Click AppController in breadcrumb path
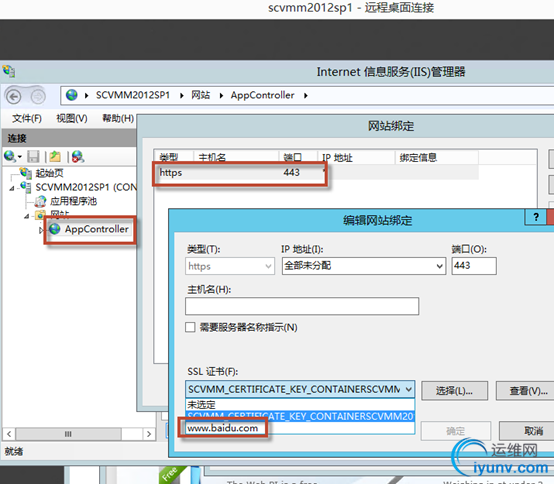 (x=263, y=95)
